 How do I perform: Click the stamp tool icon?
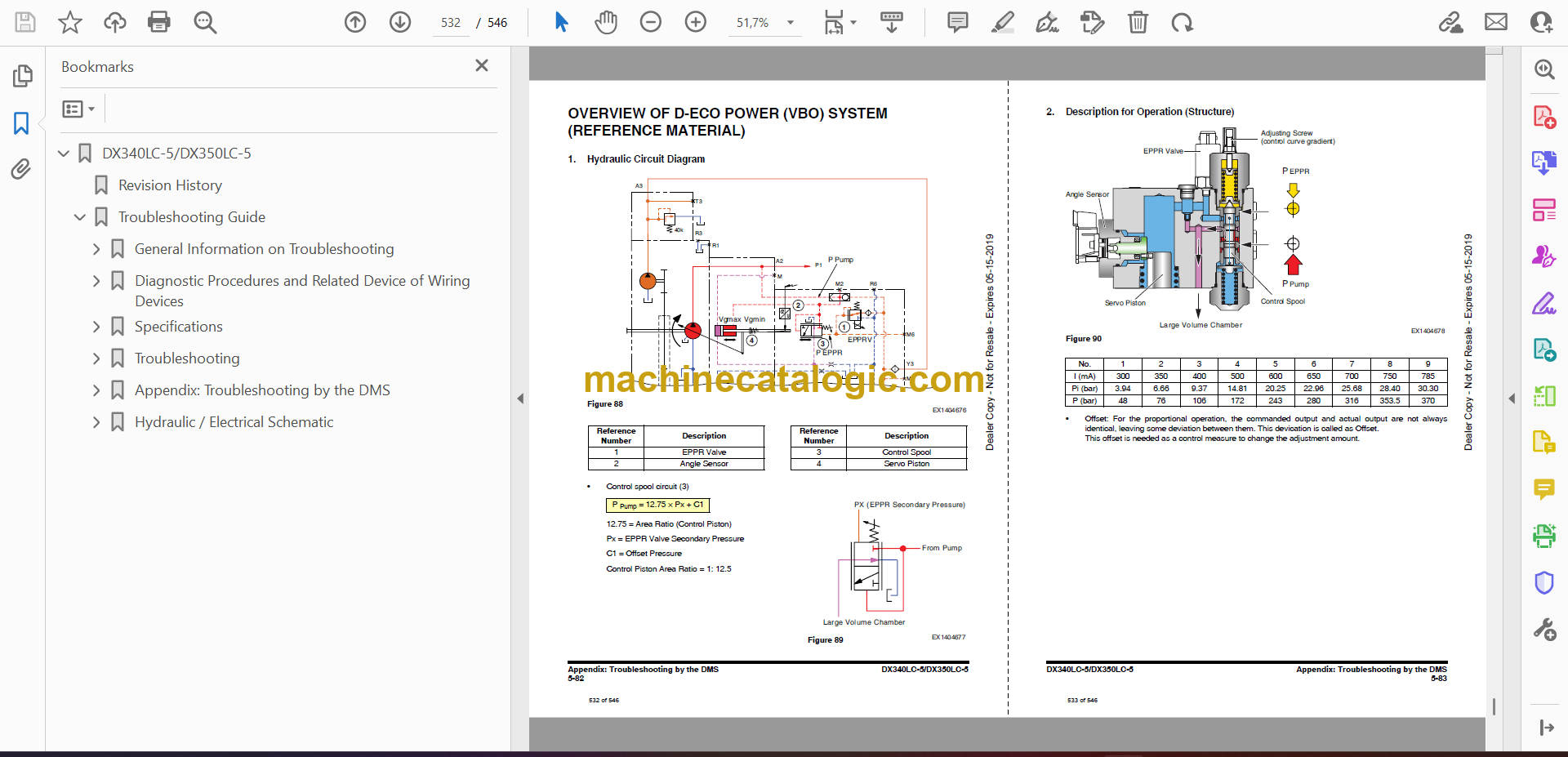point(1092,22)
